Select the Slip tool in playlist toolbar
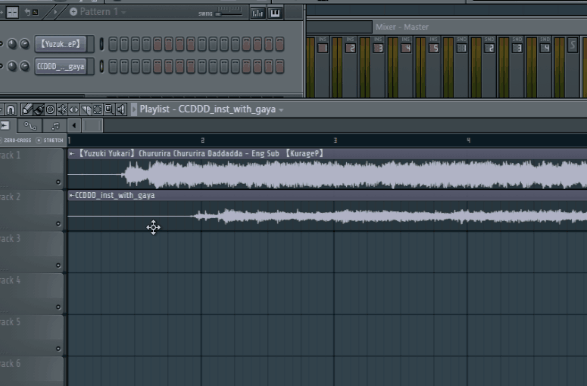587x386 pixels. pos(74,109)
